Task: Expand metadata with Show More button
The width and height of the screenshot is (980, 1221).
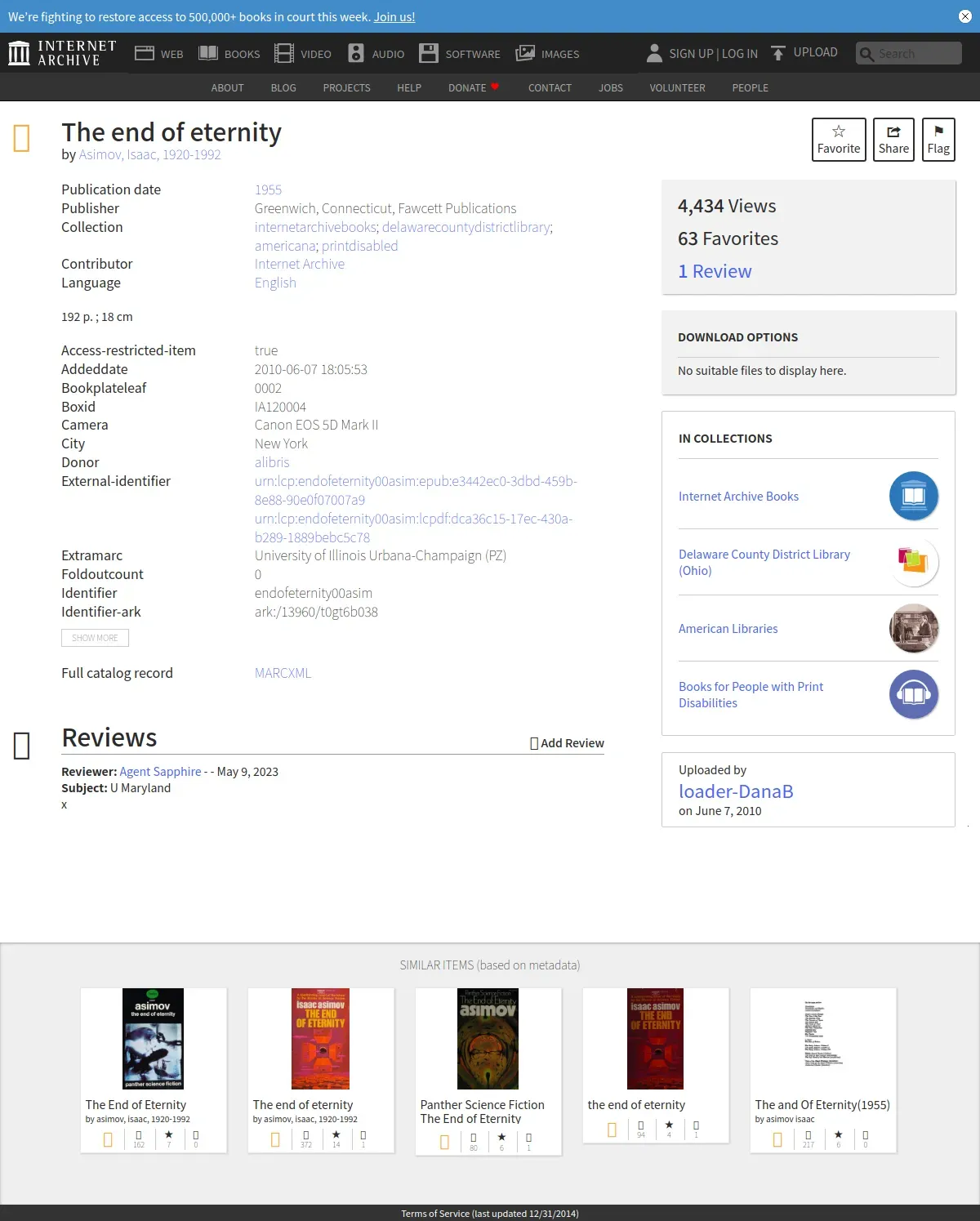Action: coord(95,638)
